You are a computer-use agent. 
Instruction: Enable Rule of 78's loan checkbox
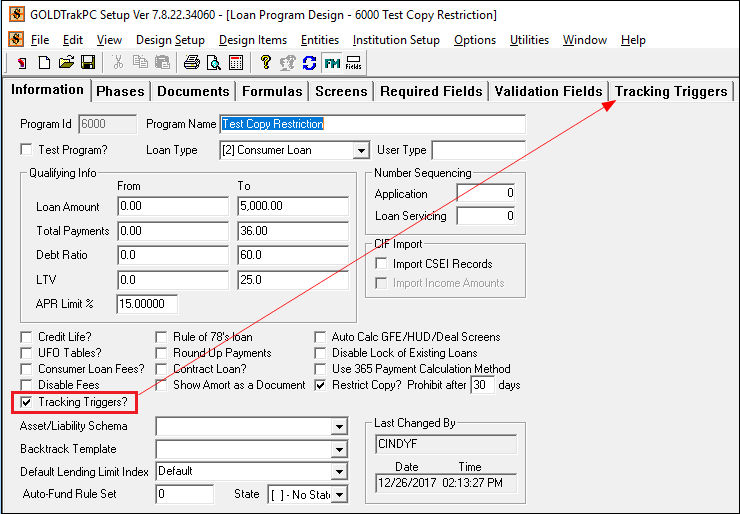[161, 337]
